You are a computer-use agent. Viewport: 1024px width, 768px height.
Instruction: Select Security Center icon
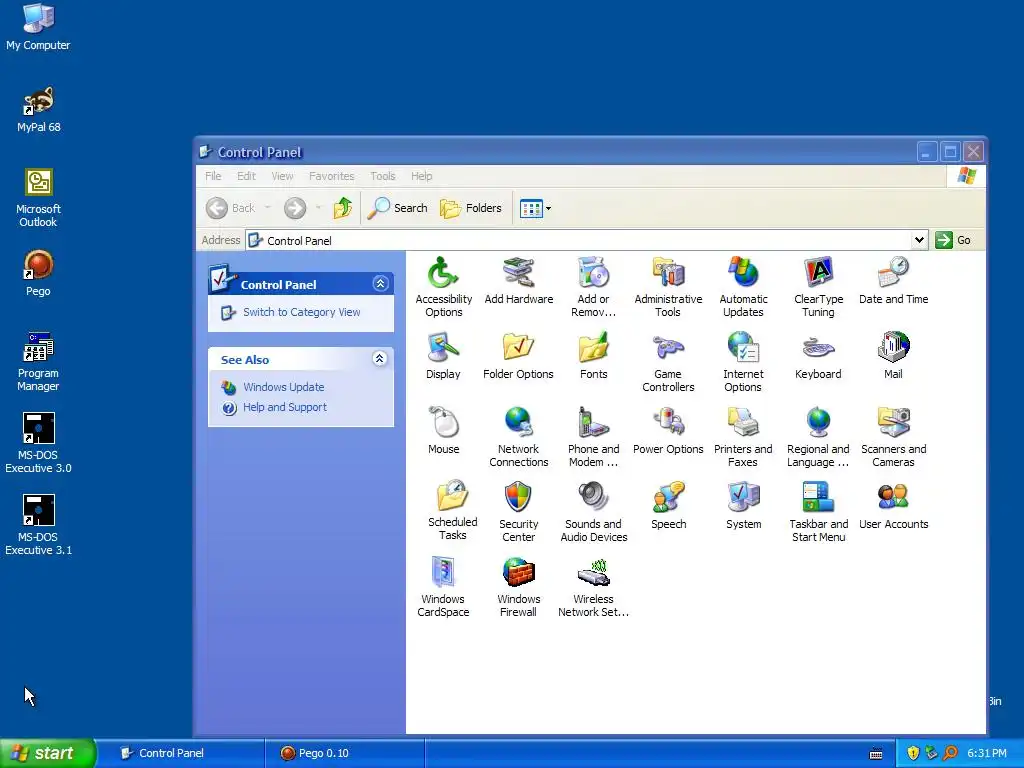(519, 498)
